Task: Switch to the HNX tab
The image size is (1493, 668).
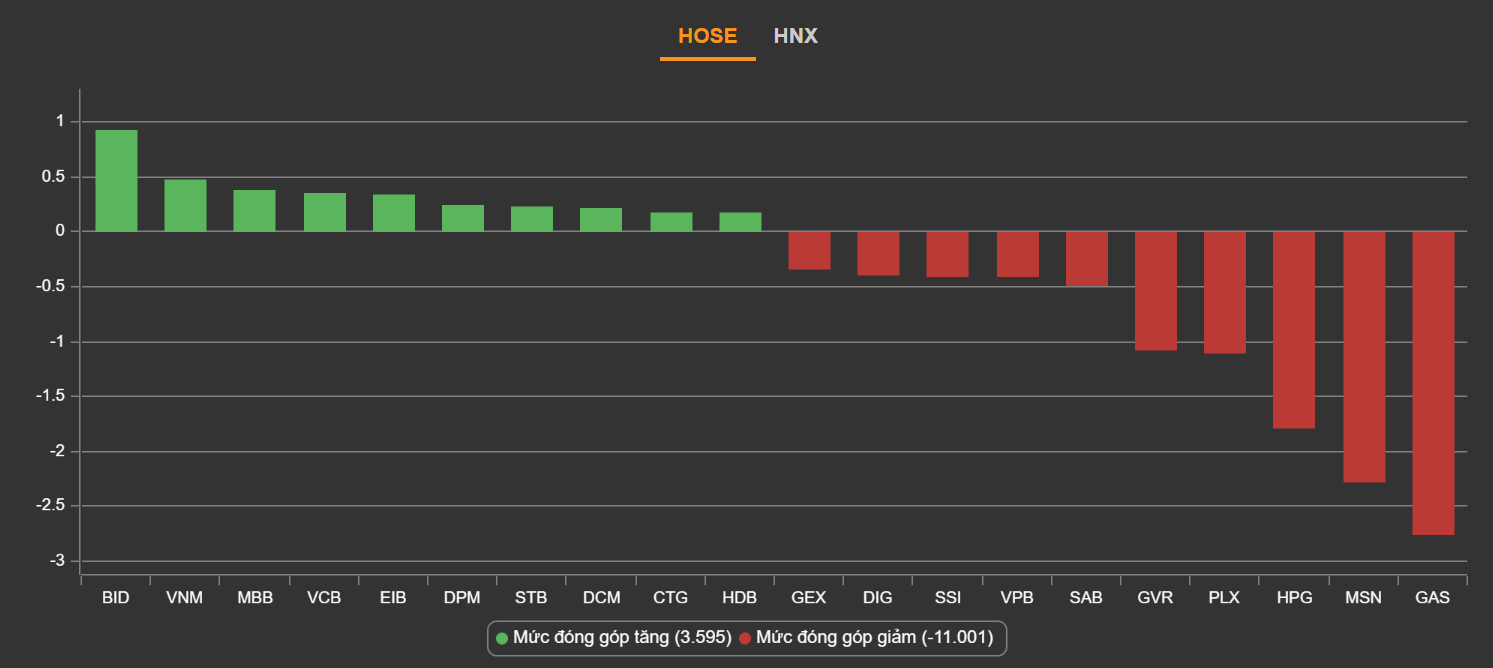Action: tap(795, 36)
